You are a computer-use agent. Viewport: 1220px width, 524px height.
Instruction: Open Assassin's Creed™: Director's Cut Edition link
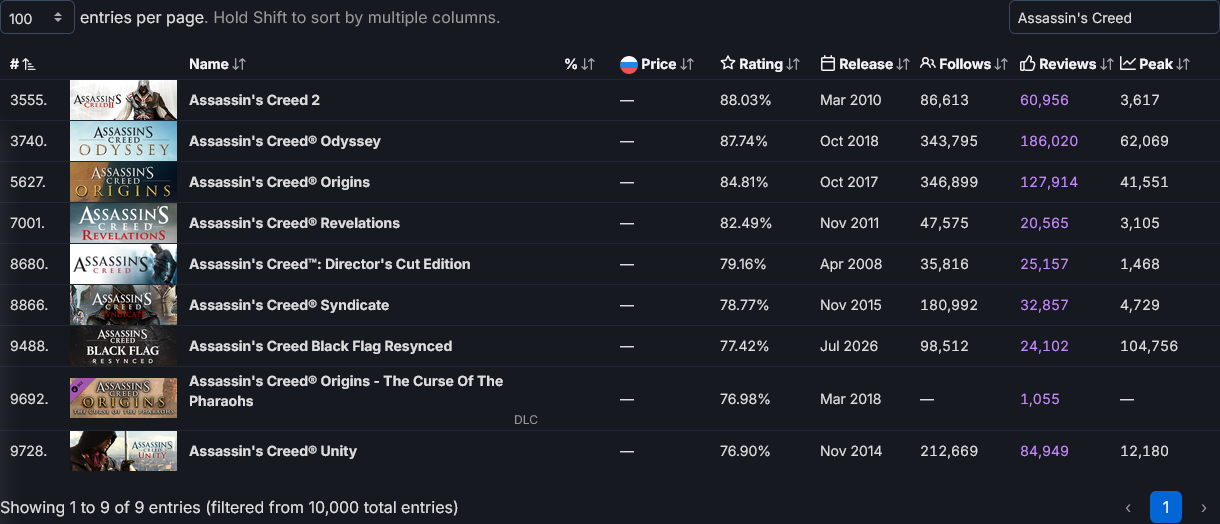[x=329, y=264]
